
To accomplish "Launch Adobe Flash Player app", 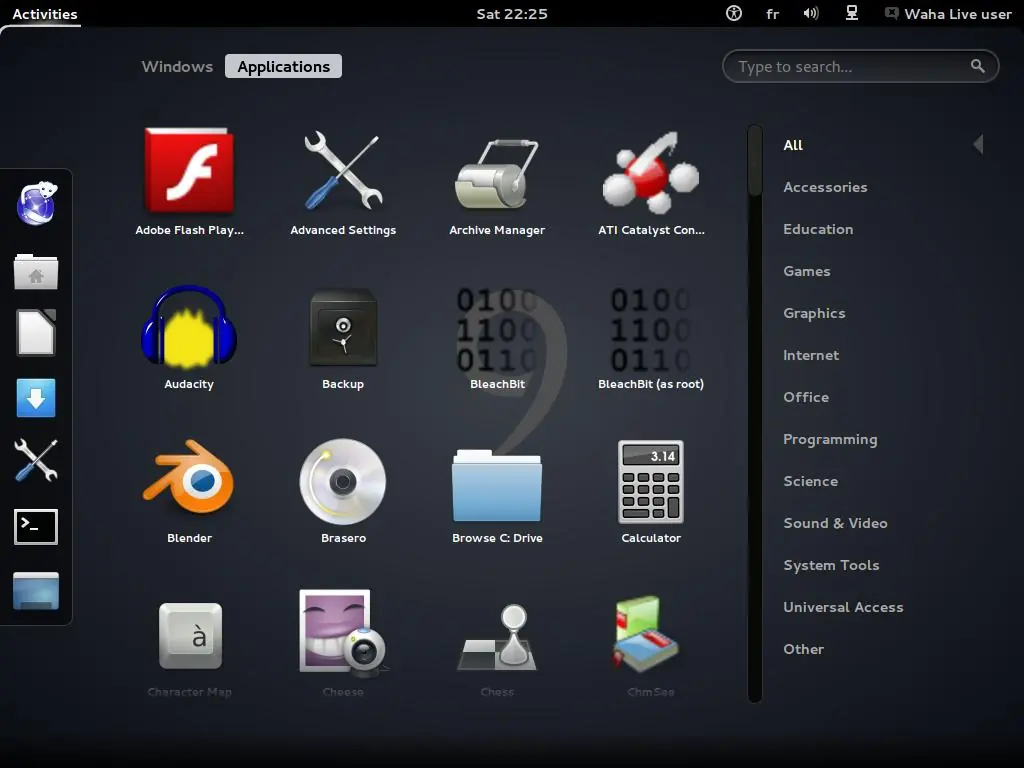I will pyautogui.click(x=189, y=182).
